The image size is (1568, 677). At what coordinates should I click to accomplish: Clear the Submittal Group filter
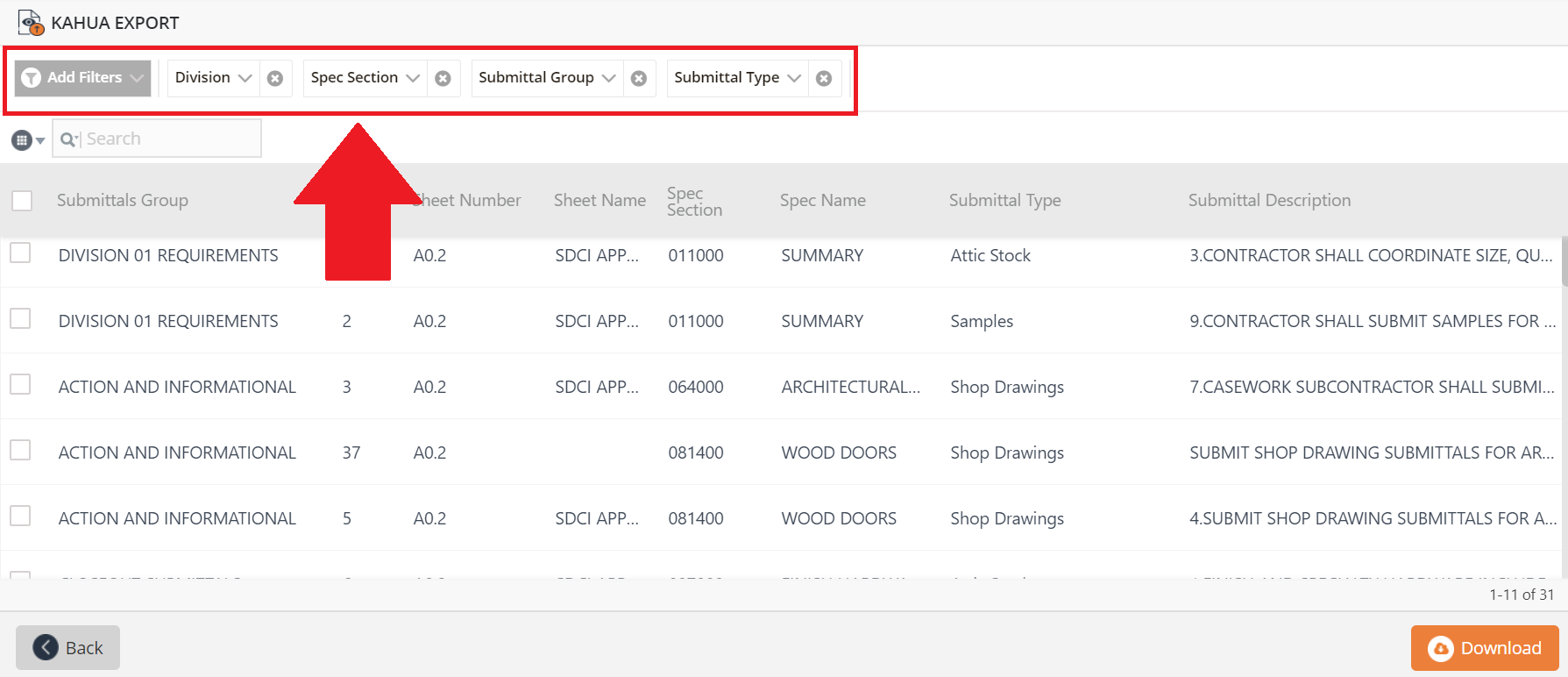coord(639,78)
